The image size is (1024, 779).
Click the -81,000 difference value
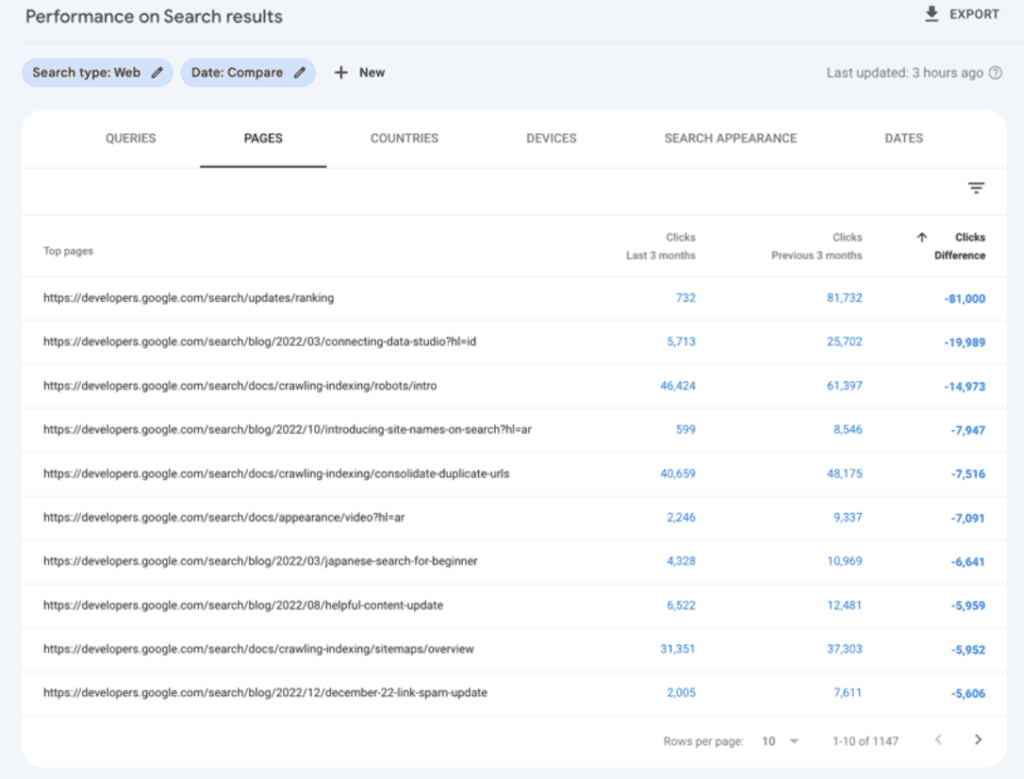point(965,298)
